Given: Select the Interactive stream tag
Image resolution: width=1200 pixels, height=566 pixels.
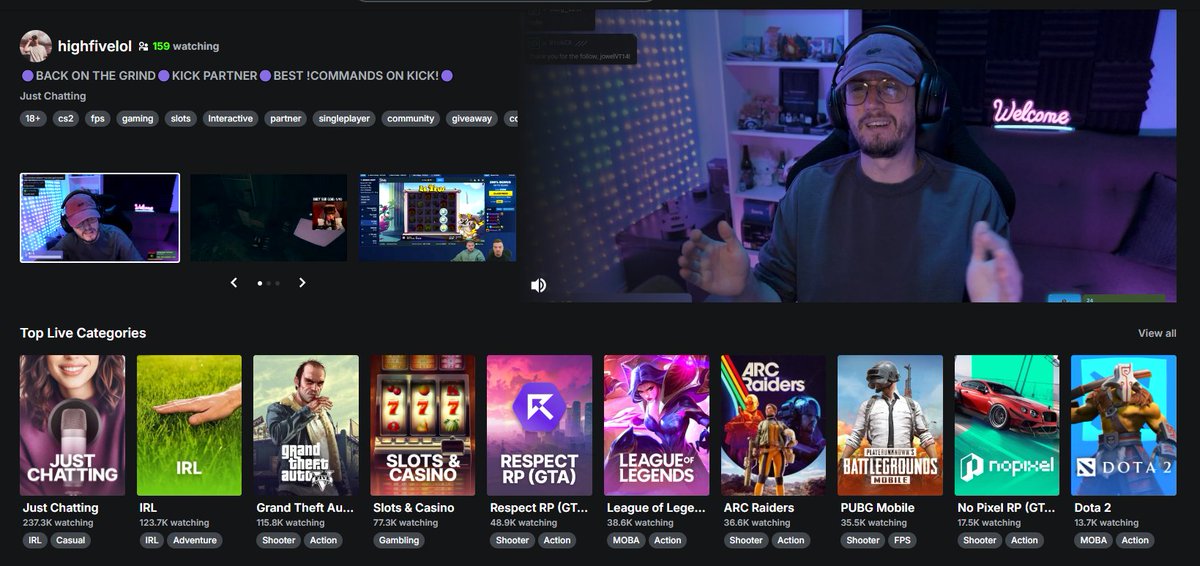Looking at the screenshot, I should point(230,118).
